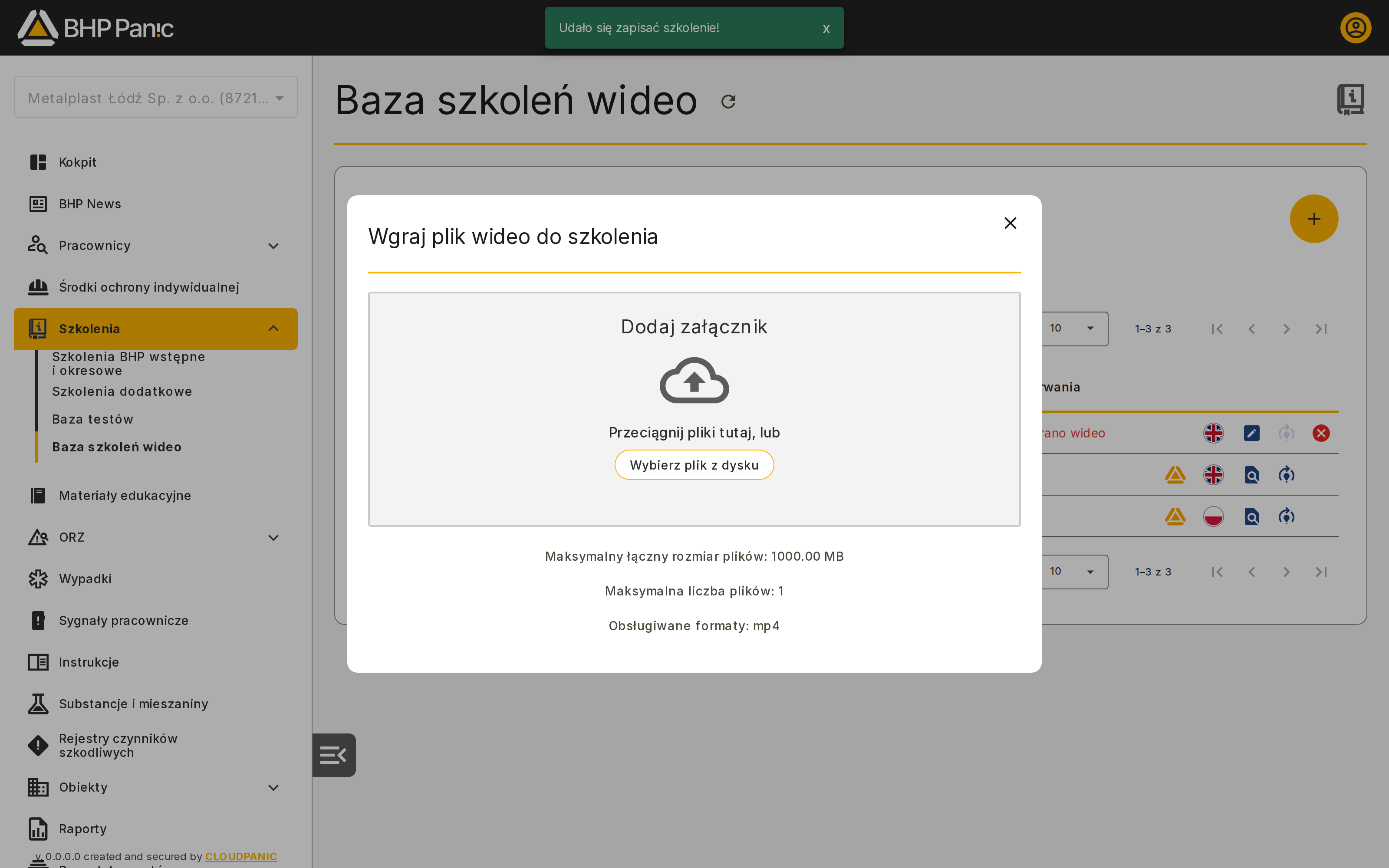Click greyed rotate icon in first row
1389x868 pixels.
pyautogui.click(x=1286, y=433)
